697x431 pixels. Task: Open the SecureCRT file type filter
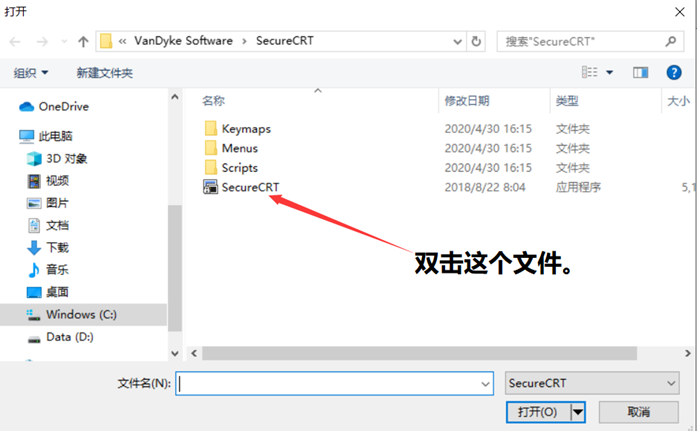[592, 383]
